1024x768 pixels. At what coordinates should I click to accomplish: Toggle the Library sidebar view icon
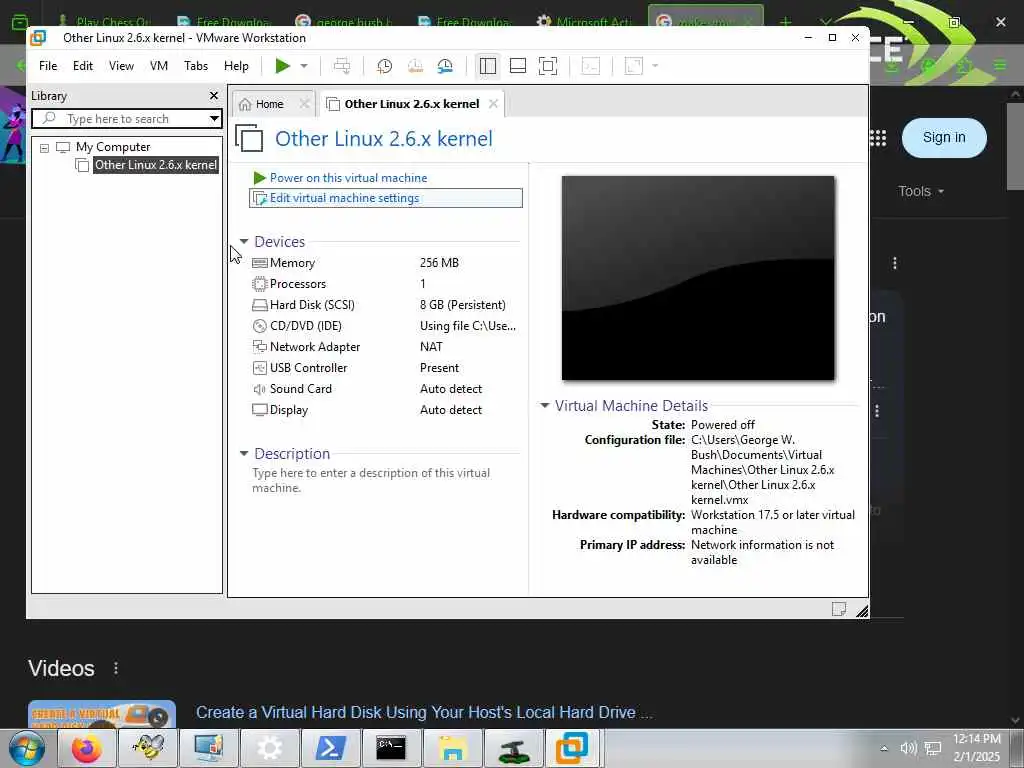[x=488, y=66]
